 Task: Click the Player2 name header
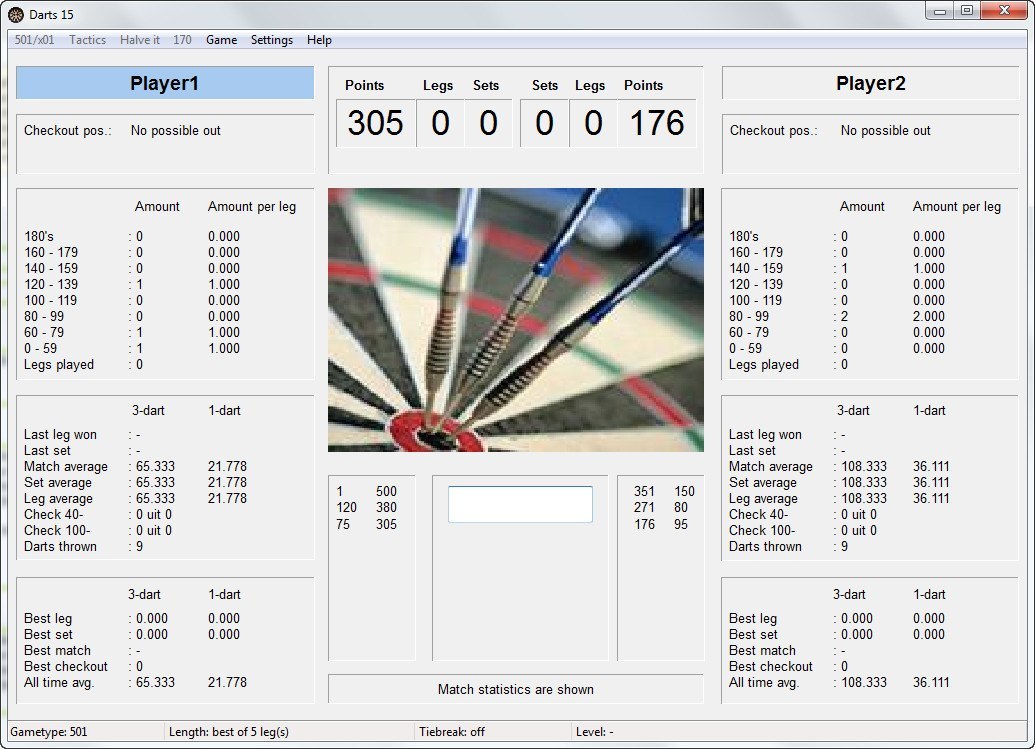(869, 83)
